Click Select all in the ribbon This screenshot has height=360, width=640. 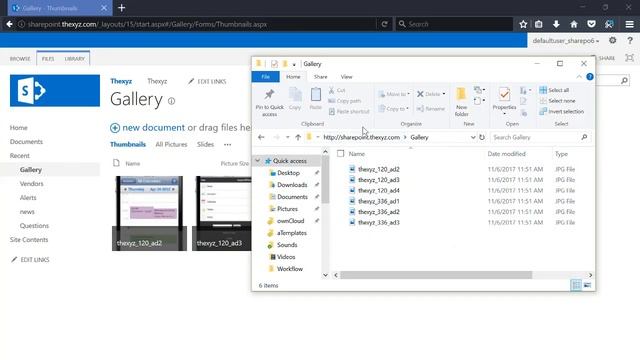tap(554, 90)
